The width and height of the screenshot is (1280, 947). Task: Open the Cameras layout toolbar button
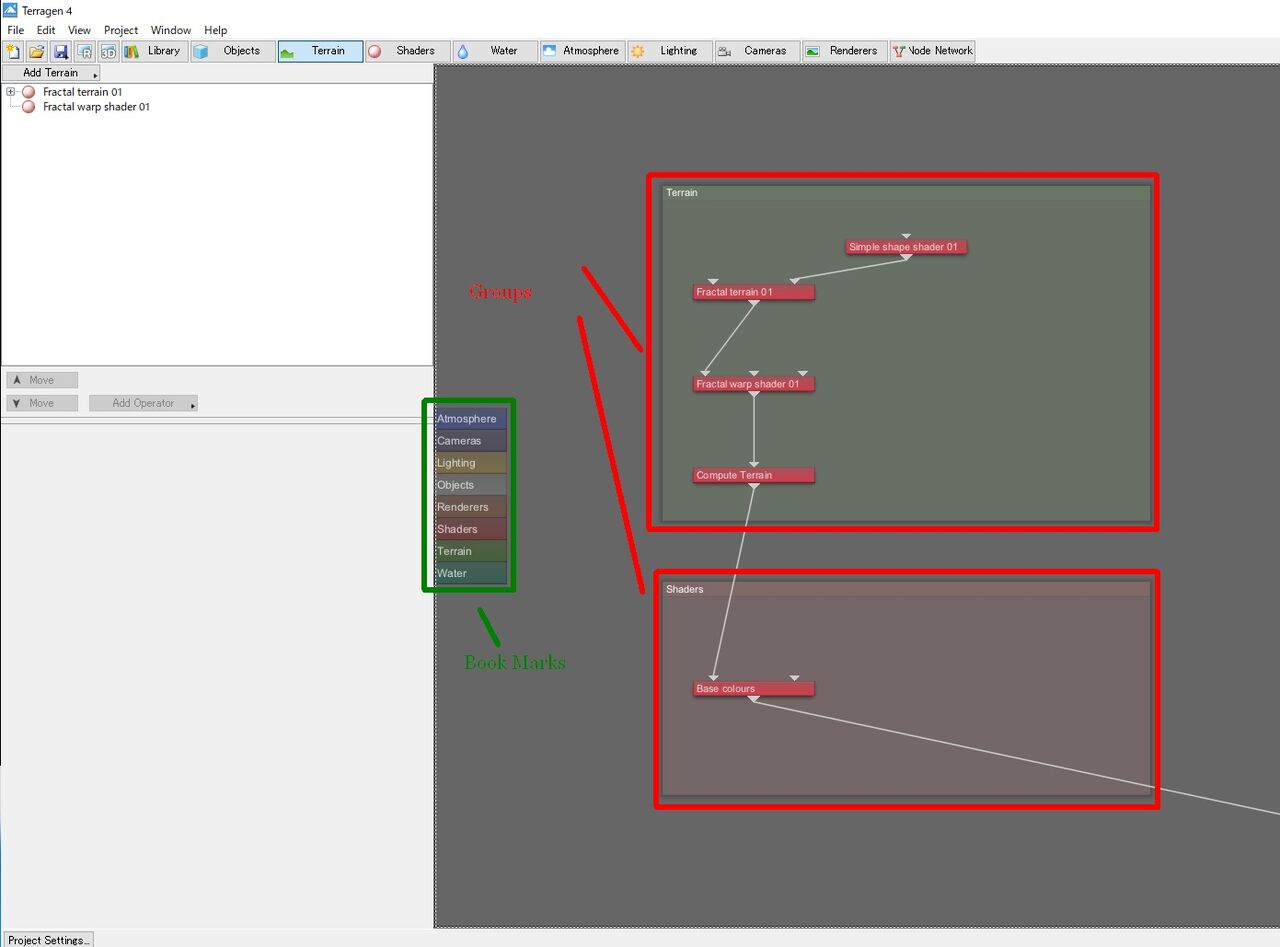point(757,51)
